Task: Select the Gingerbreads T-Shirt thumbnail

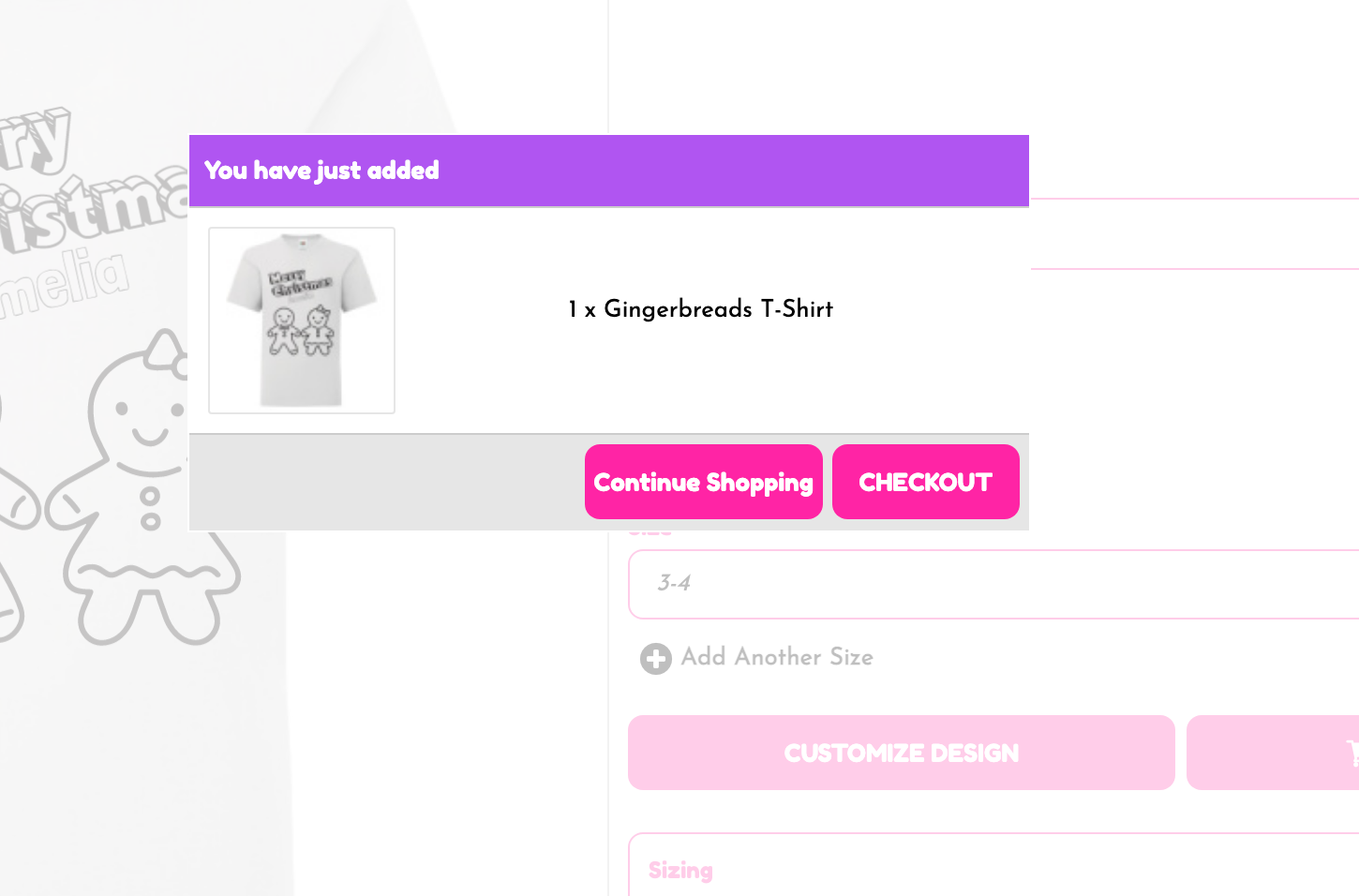Action: tap(301, 319)
